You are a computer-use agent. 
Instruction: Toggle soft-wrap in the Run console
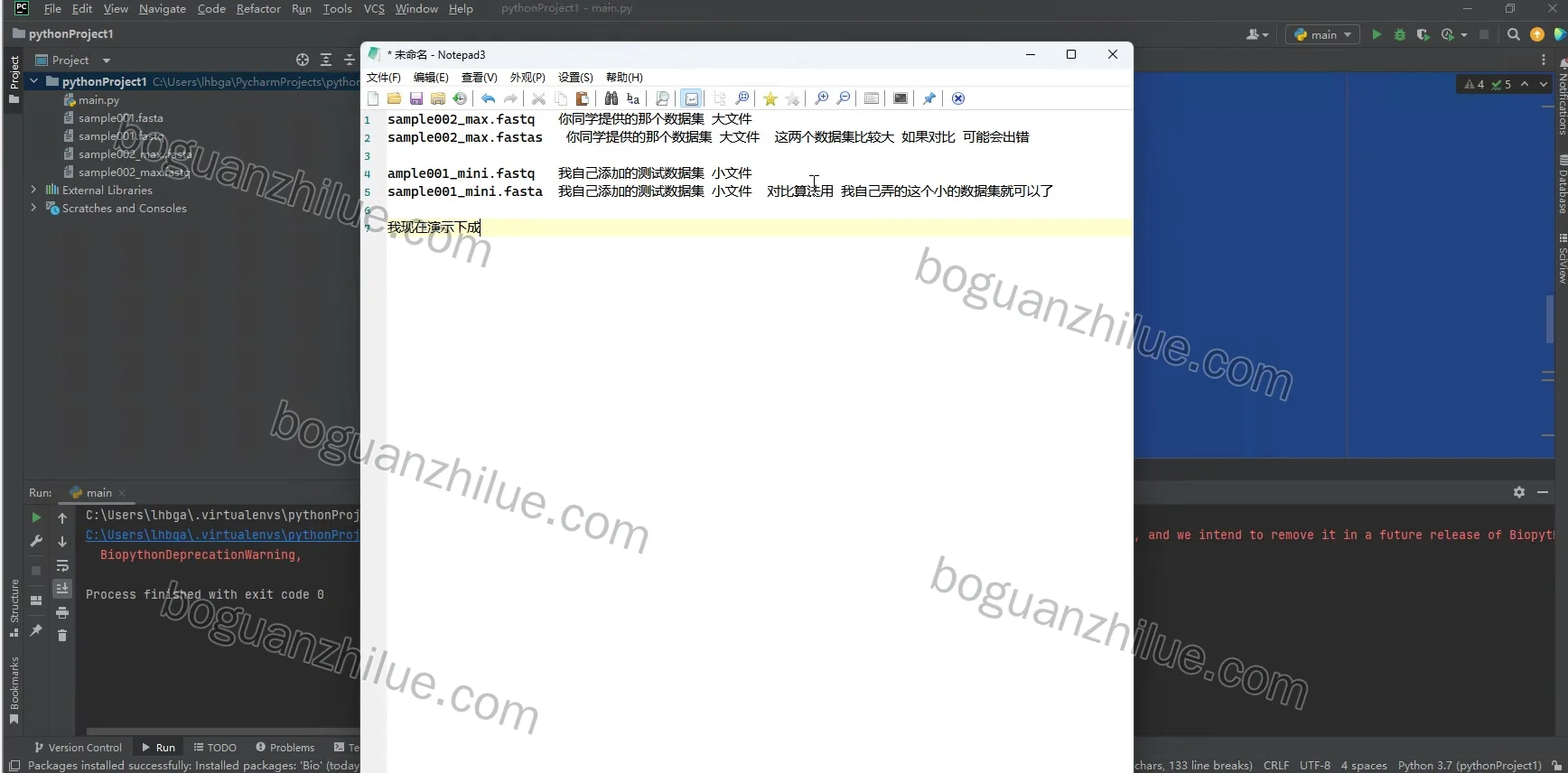click(62, 566)
